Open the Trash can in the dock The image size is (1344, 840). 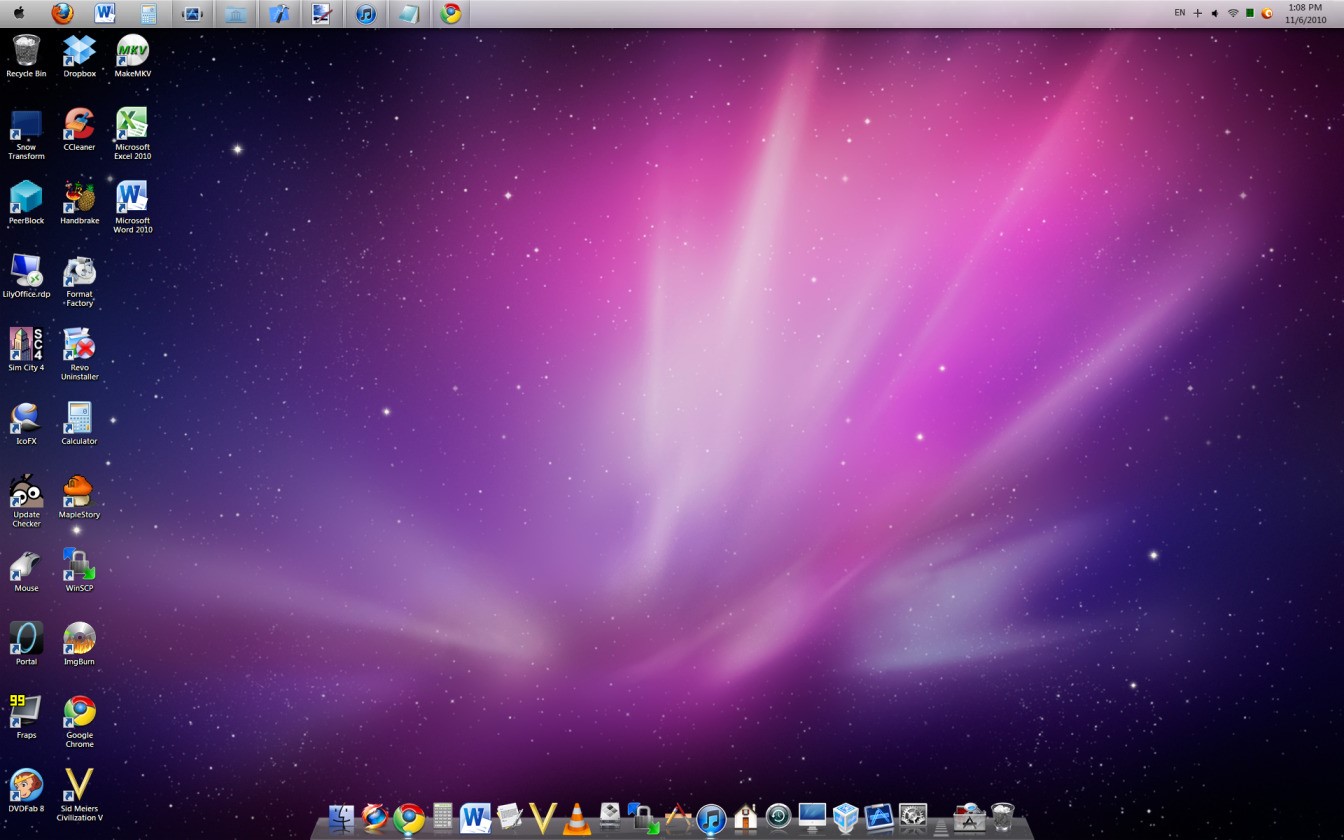click(x=1002, y=817)
